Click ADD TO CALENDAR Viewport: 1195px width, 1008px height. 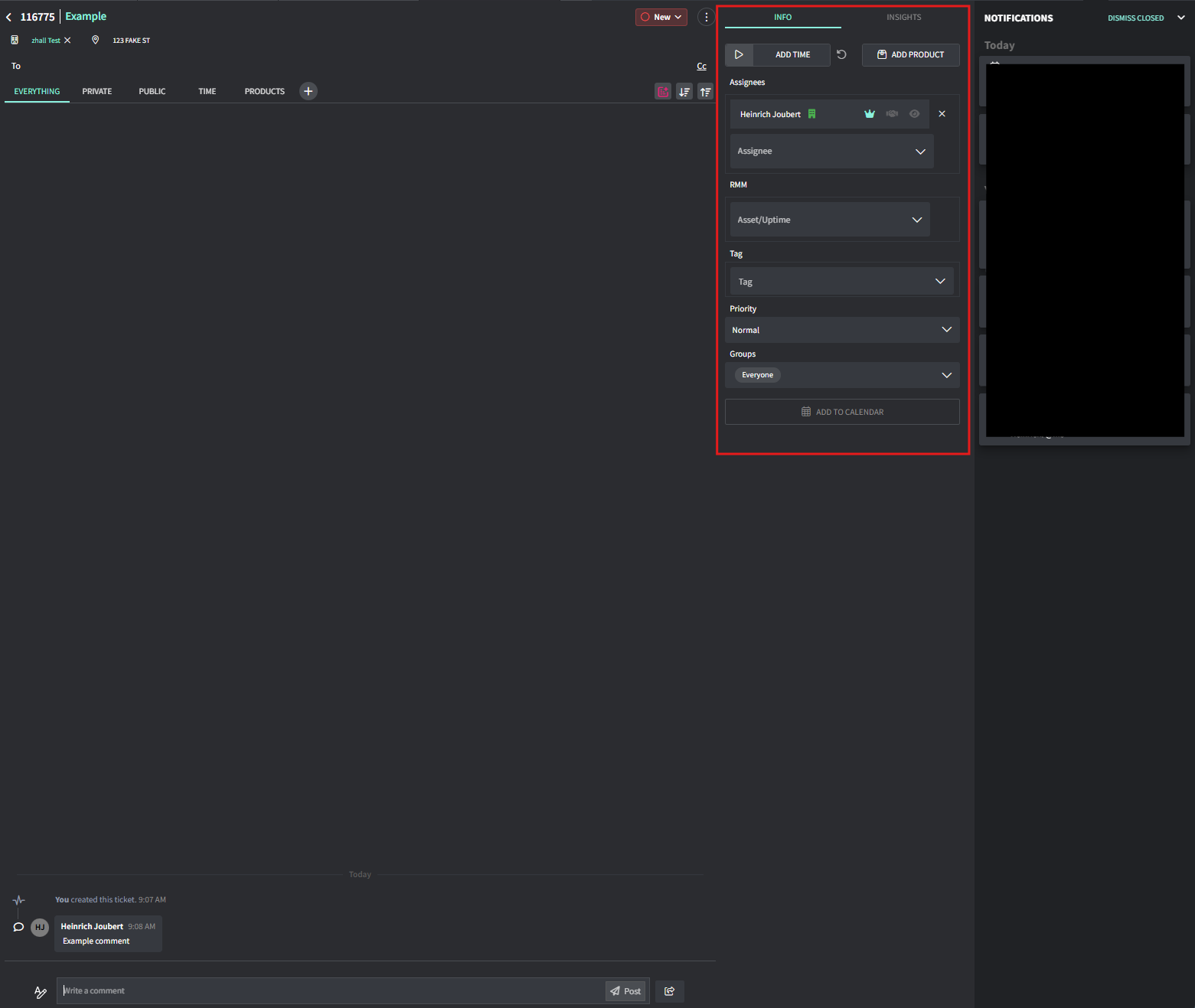pos(842,412)
